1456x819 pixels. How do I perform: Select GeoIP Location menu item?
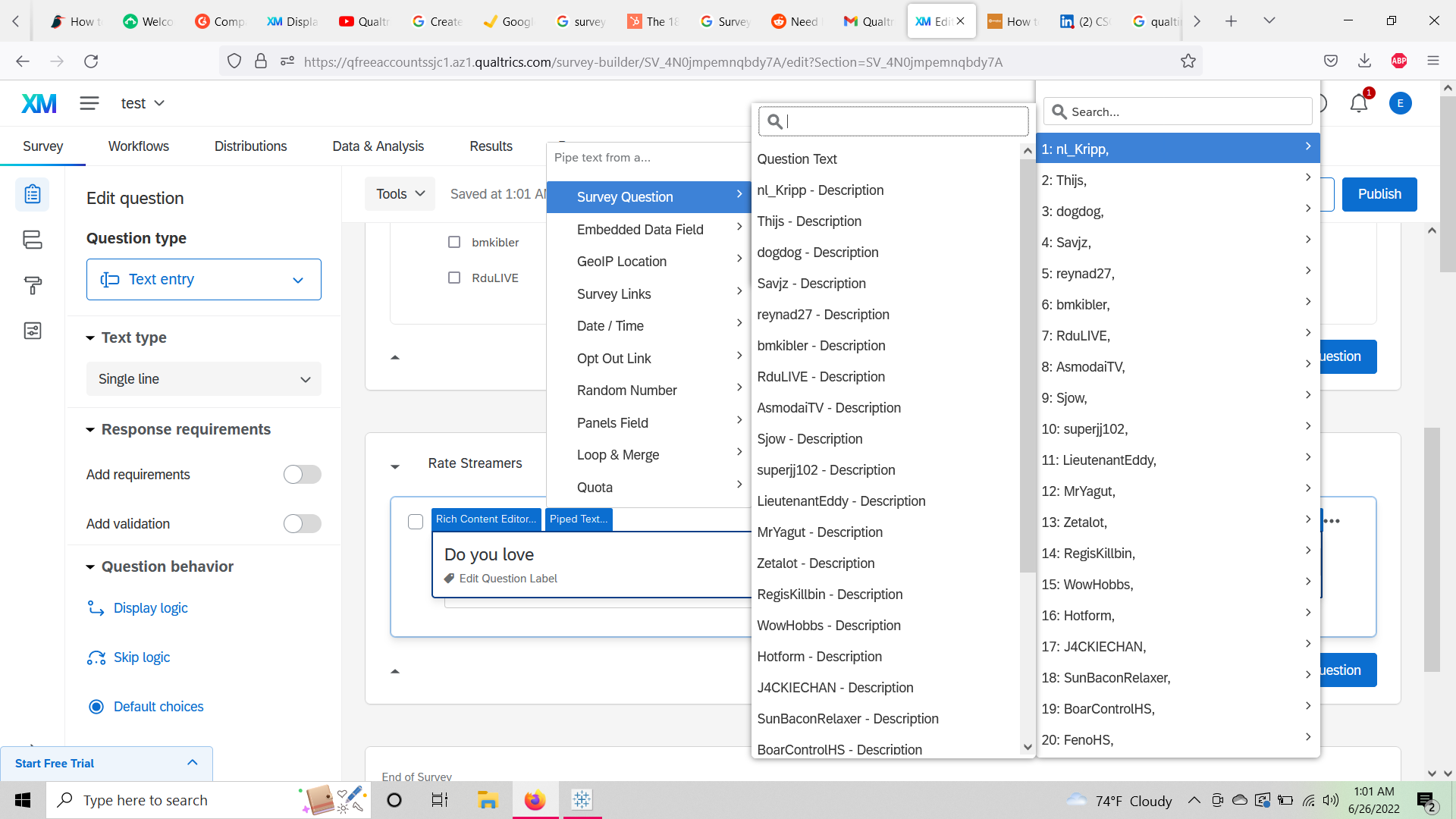pos(648,262)
